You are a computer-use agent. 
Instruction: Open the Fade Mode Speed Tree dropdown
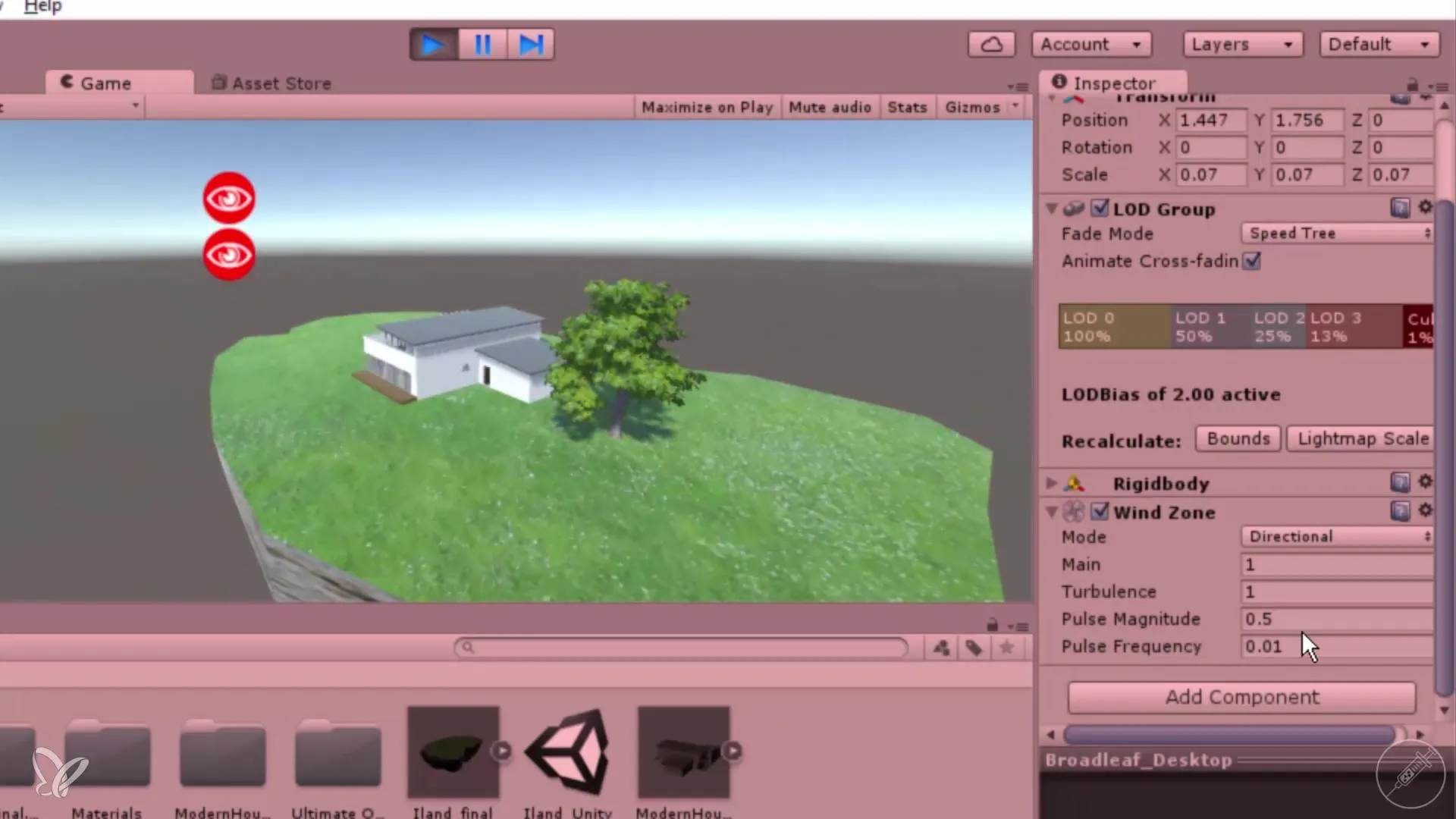coord(1338,234)
